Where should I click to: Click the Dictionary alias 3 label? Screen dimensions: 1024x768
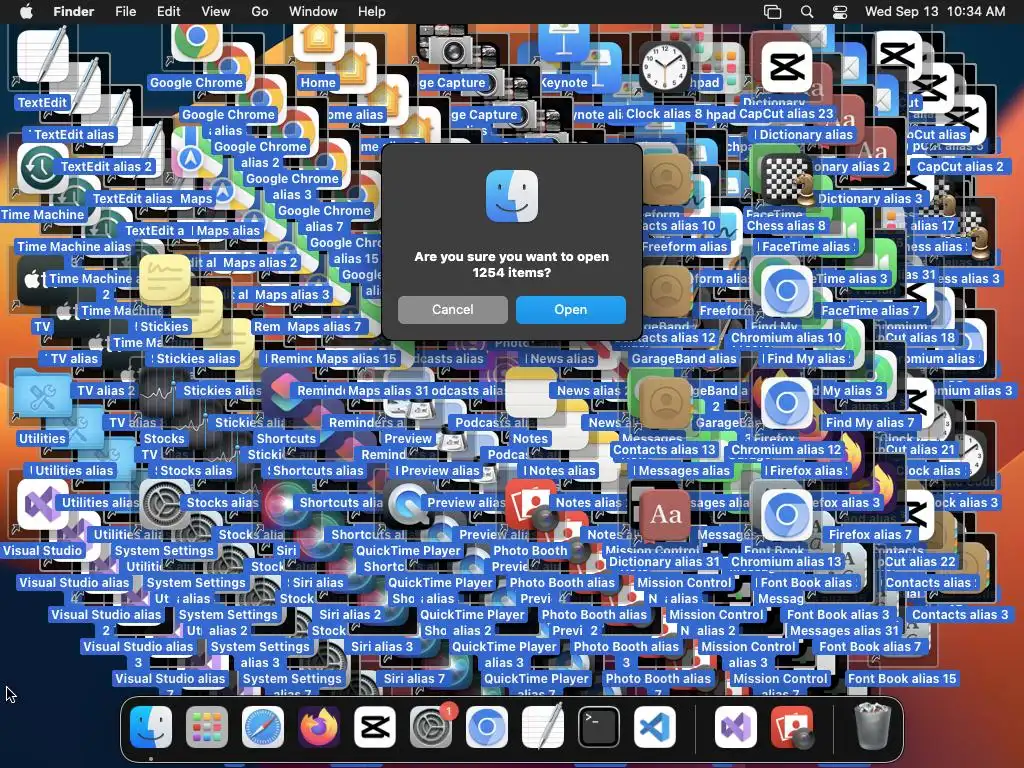(x=870, y=199)
